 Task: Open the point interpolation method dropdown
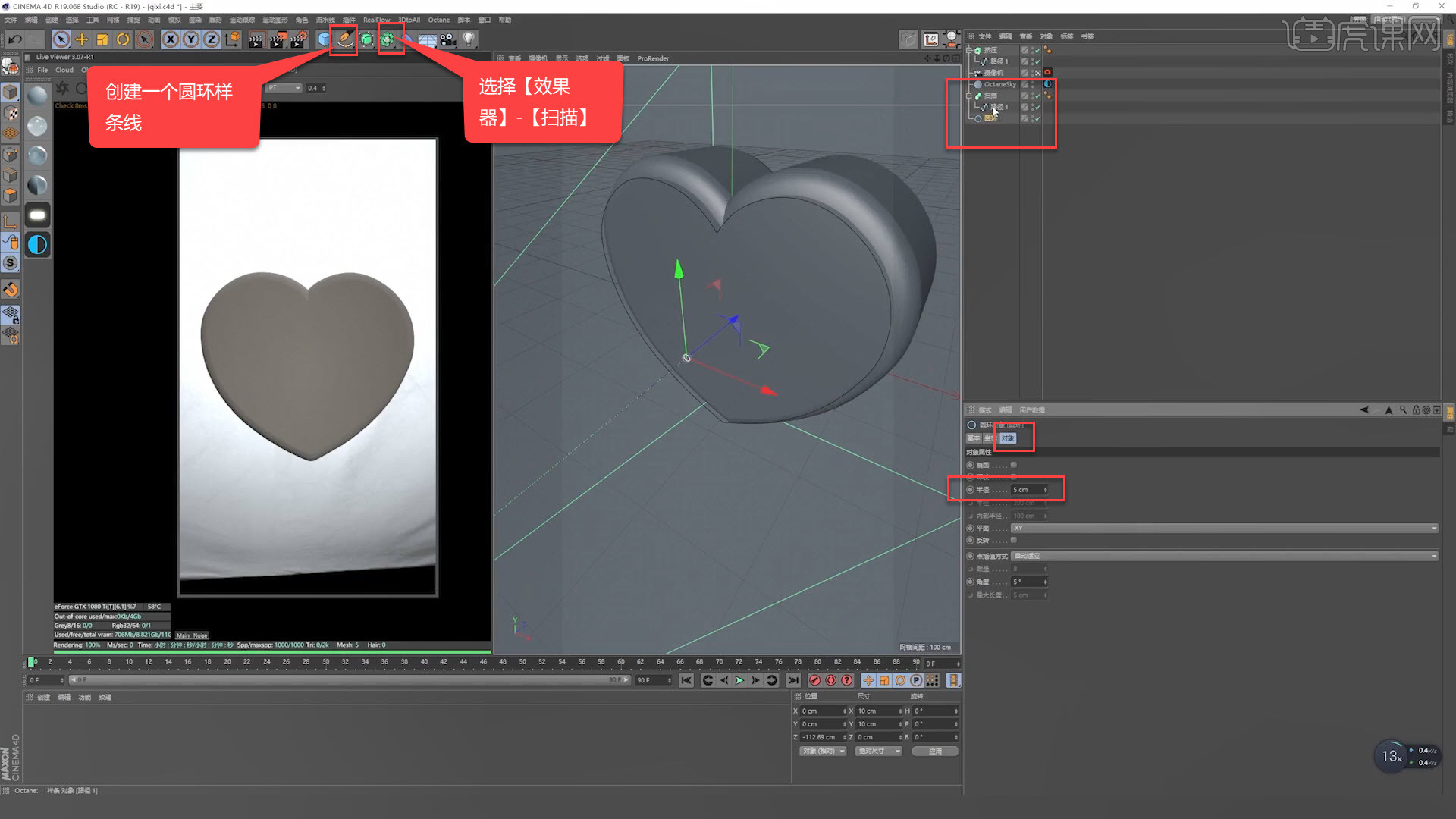pyautogui.click(x=1225, y=556)
